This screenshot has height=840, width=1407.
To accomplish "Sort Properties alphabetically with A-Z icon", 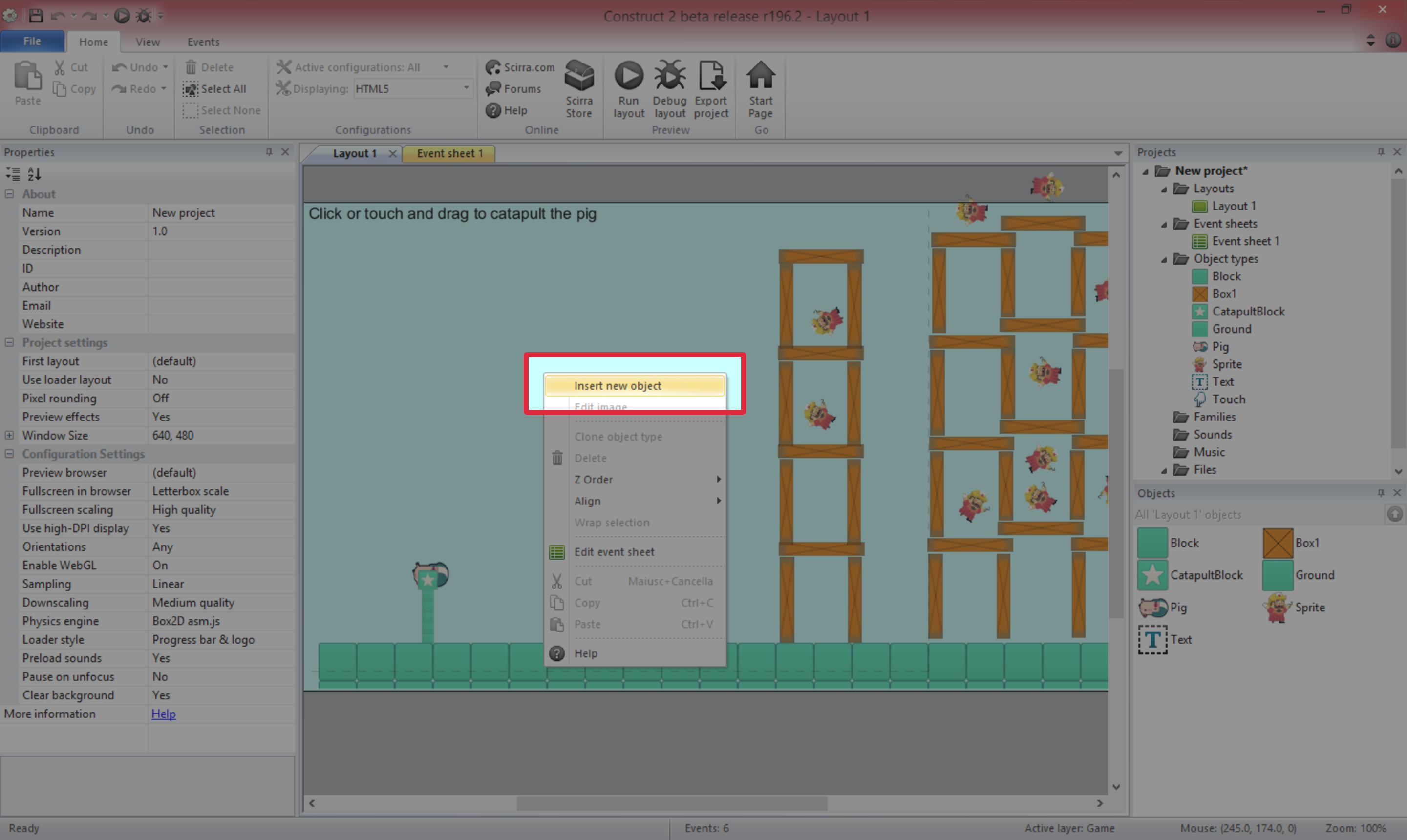I will pyautogui.click(x=34, y=174).
